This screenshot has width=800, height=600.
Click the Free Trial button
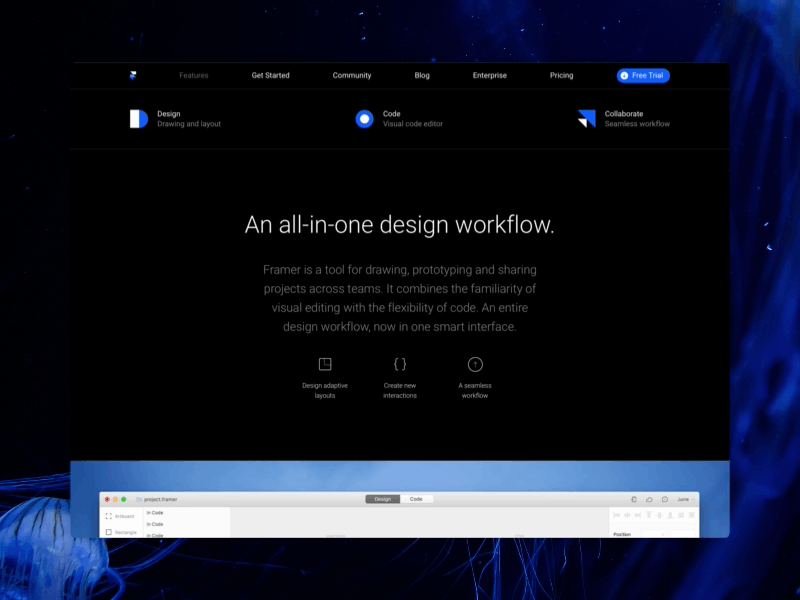click(643, 76)
